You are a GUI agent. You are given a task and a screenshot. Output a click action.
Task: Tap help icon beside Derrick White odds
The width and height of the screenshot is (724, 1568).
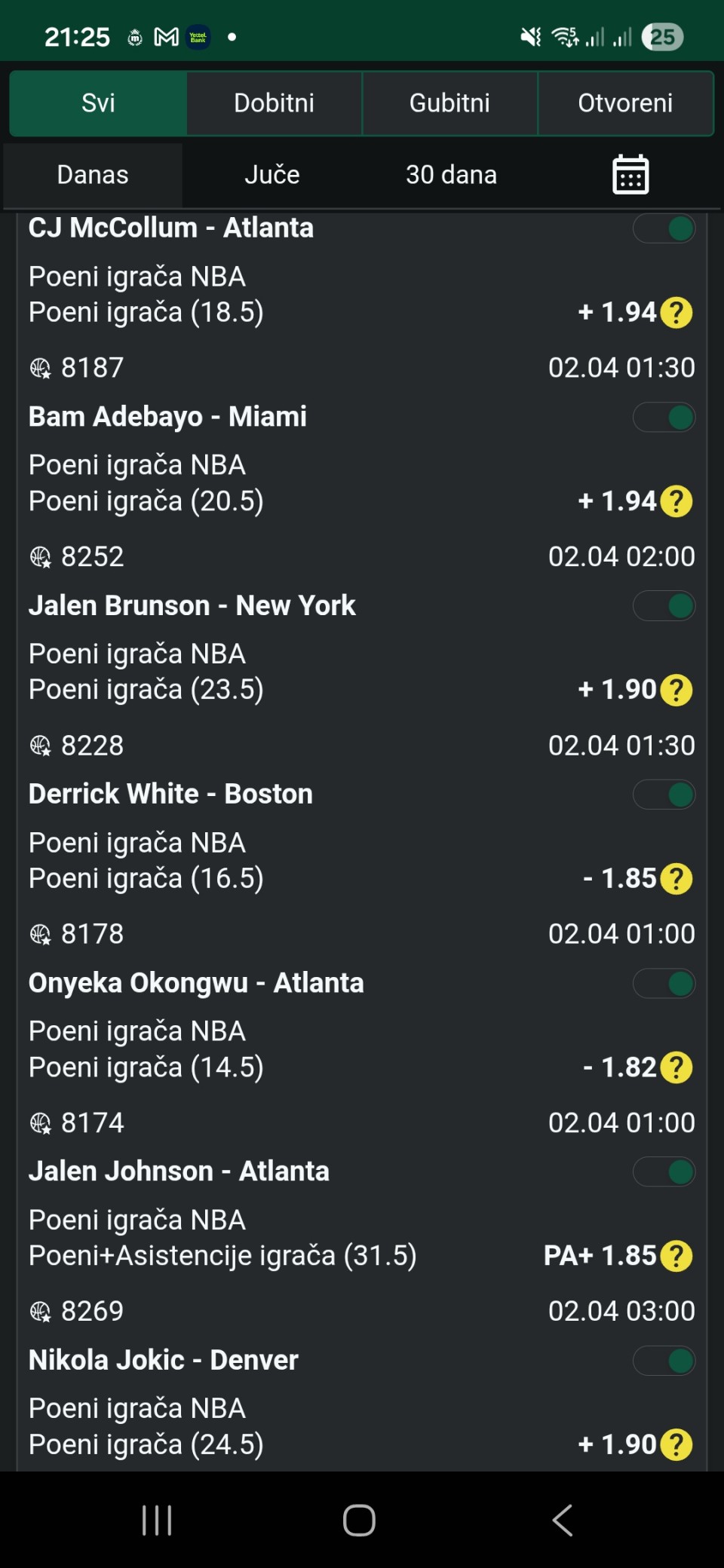[676, 879]
